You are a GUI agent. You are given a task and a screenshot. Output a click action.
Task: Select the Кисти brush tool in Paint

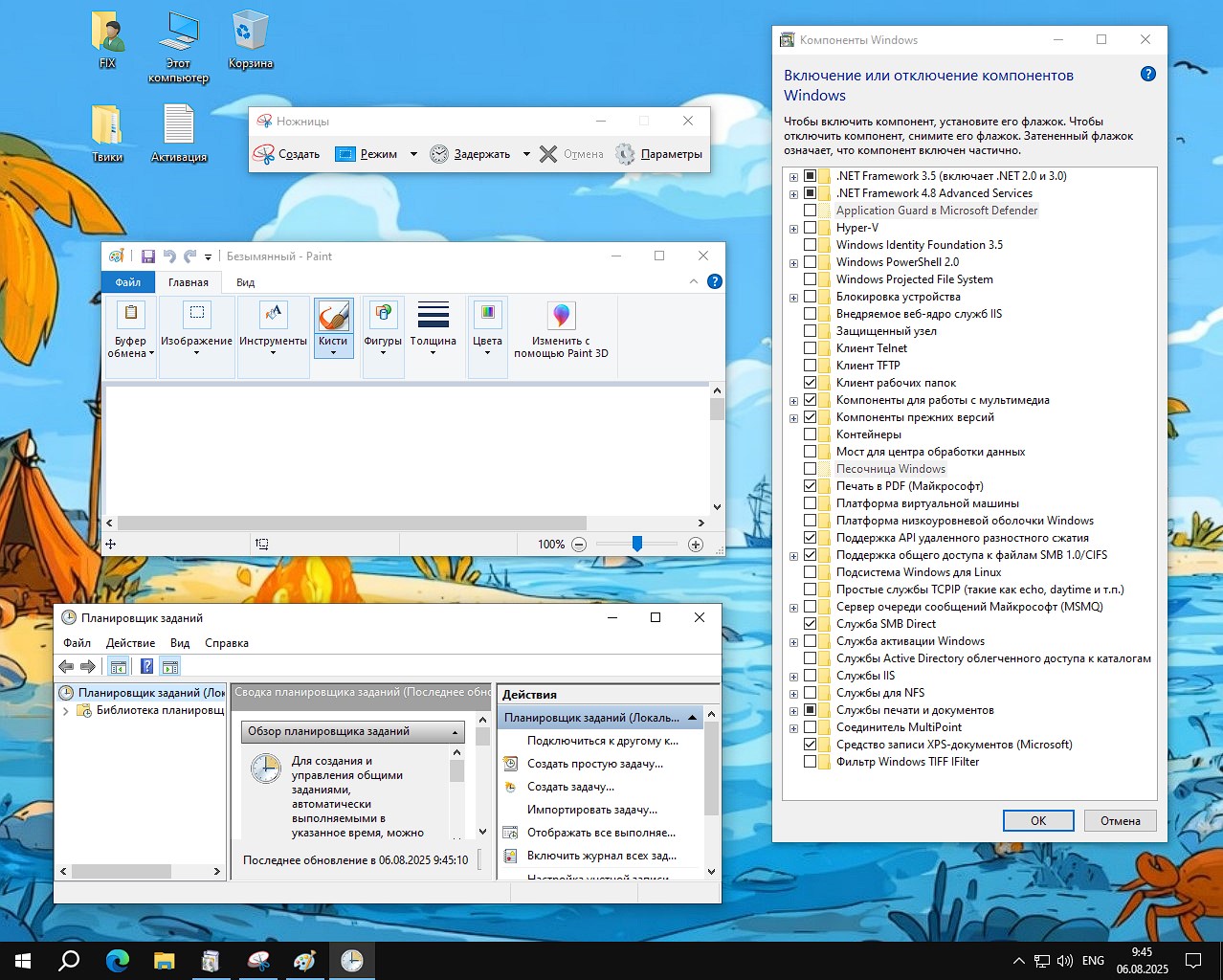pyautogui.click(x=333, y=328)
